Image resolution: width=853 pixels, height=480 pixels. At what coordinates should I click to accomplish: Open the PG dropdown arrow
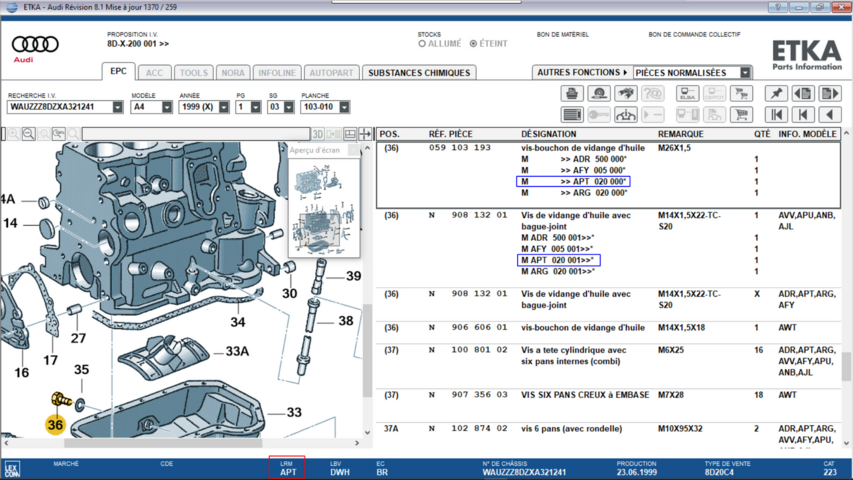click(256, 107)
